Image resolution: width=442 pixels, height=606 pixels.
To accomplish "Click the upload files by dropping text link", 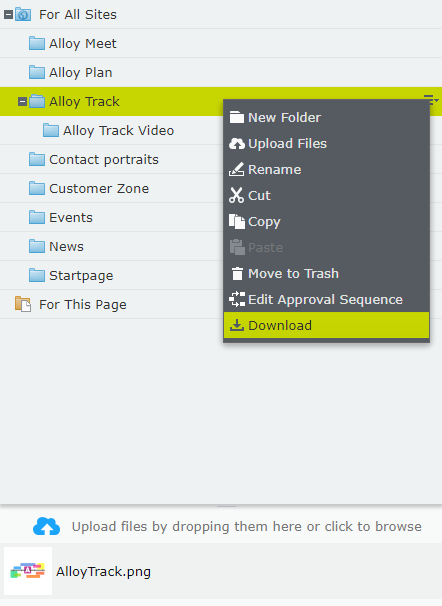I will 246,526.
